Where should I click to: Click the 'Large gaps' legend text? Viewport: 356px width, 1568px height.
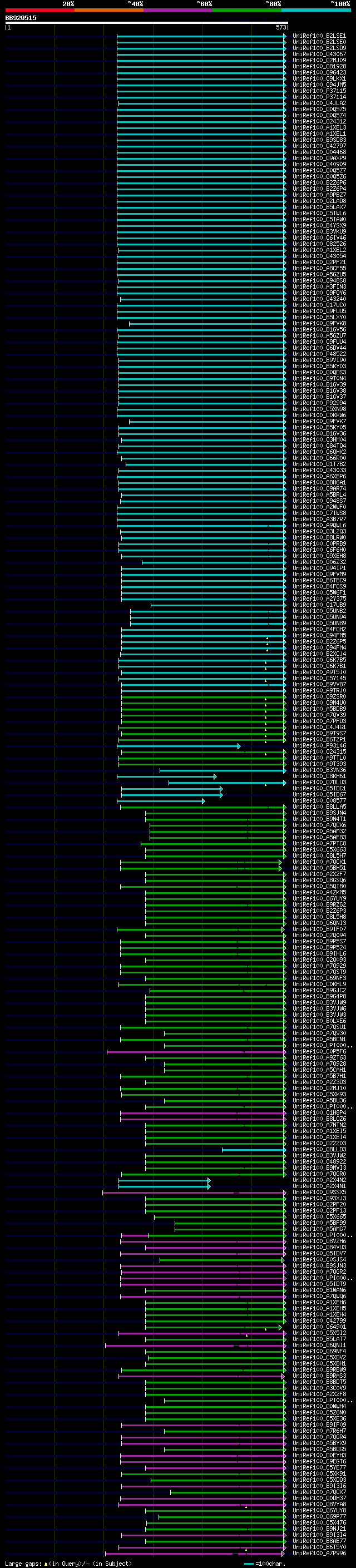[24, 1563]
